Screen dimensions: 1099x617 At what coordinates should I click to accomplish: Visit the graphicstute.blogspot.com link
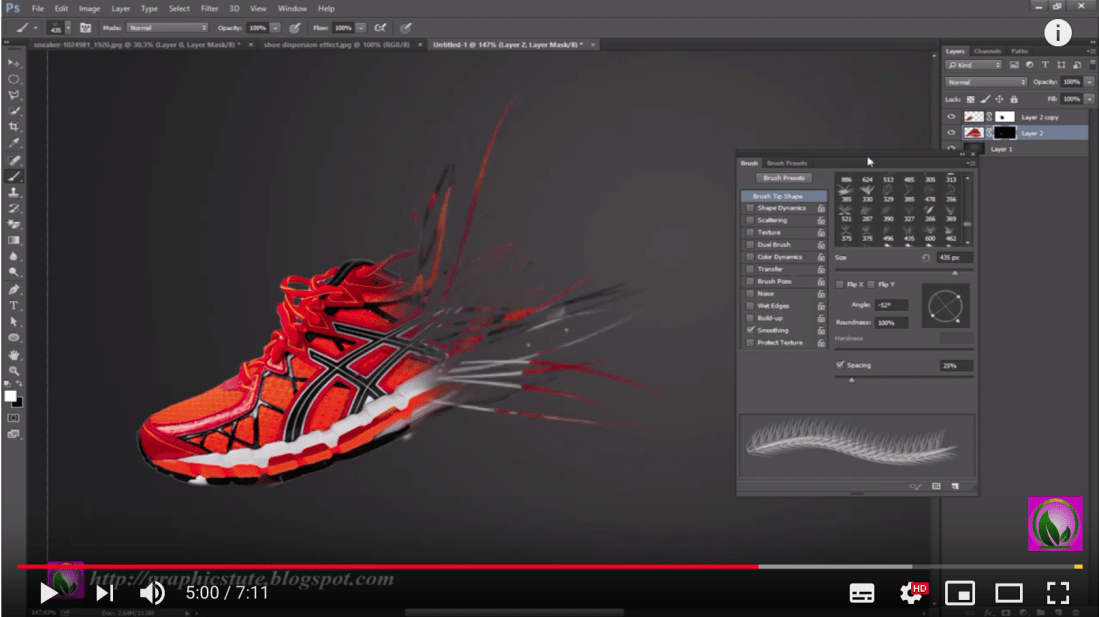(x=243, y=577)
